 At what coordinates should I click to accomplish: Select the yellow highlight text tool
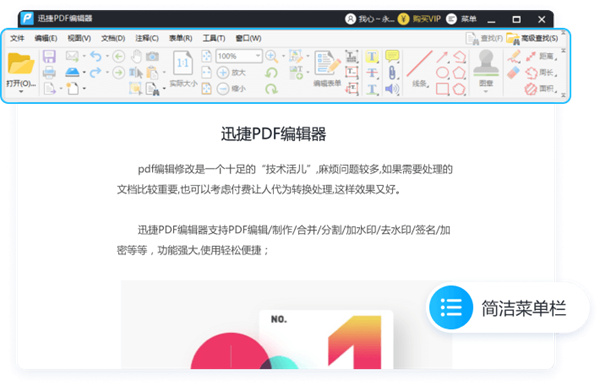372,57
